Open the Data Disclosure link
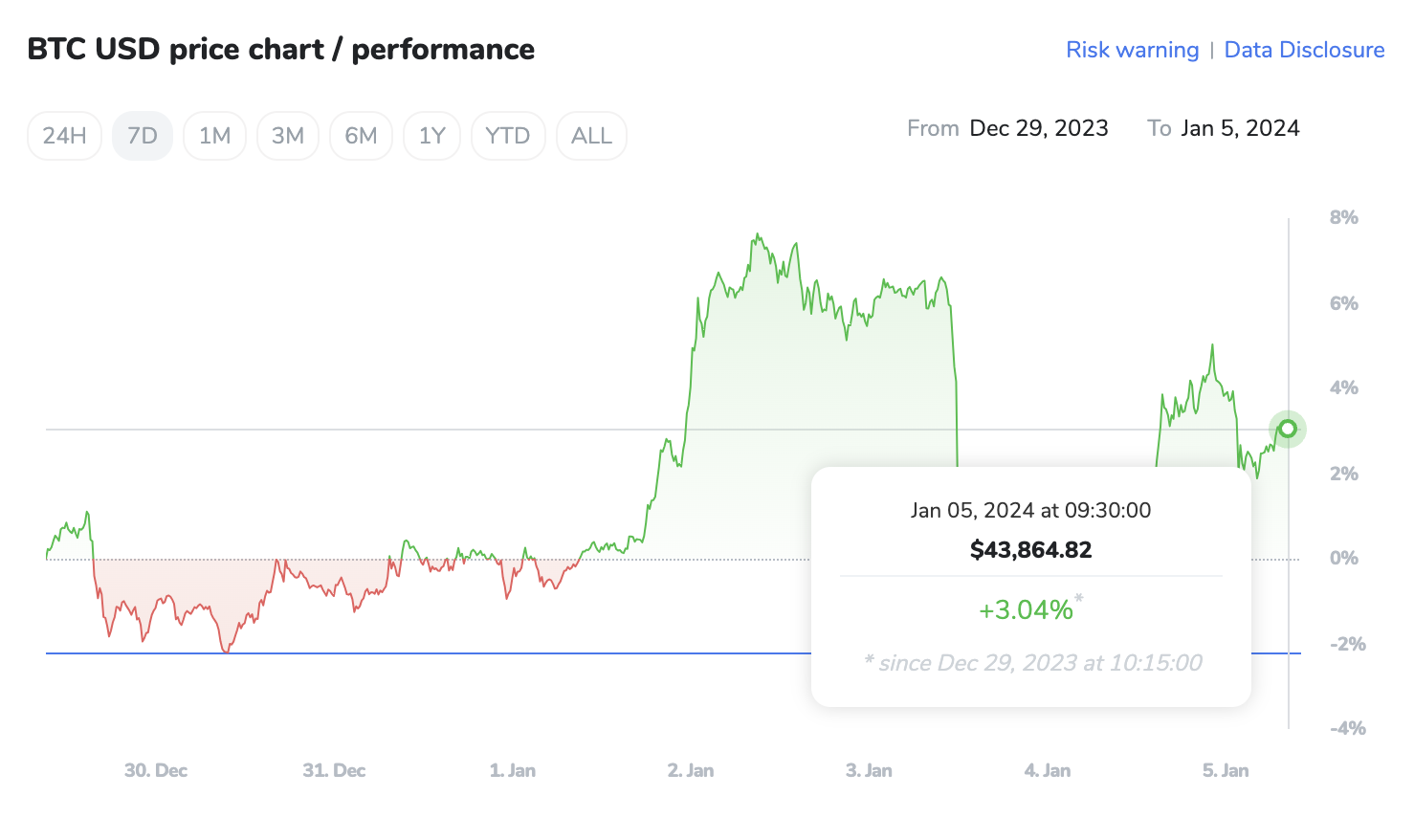Image resolution: width=1414 pixels, height=840 pixels. 1304,50
